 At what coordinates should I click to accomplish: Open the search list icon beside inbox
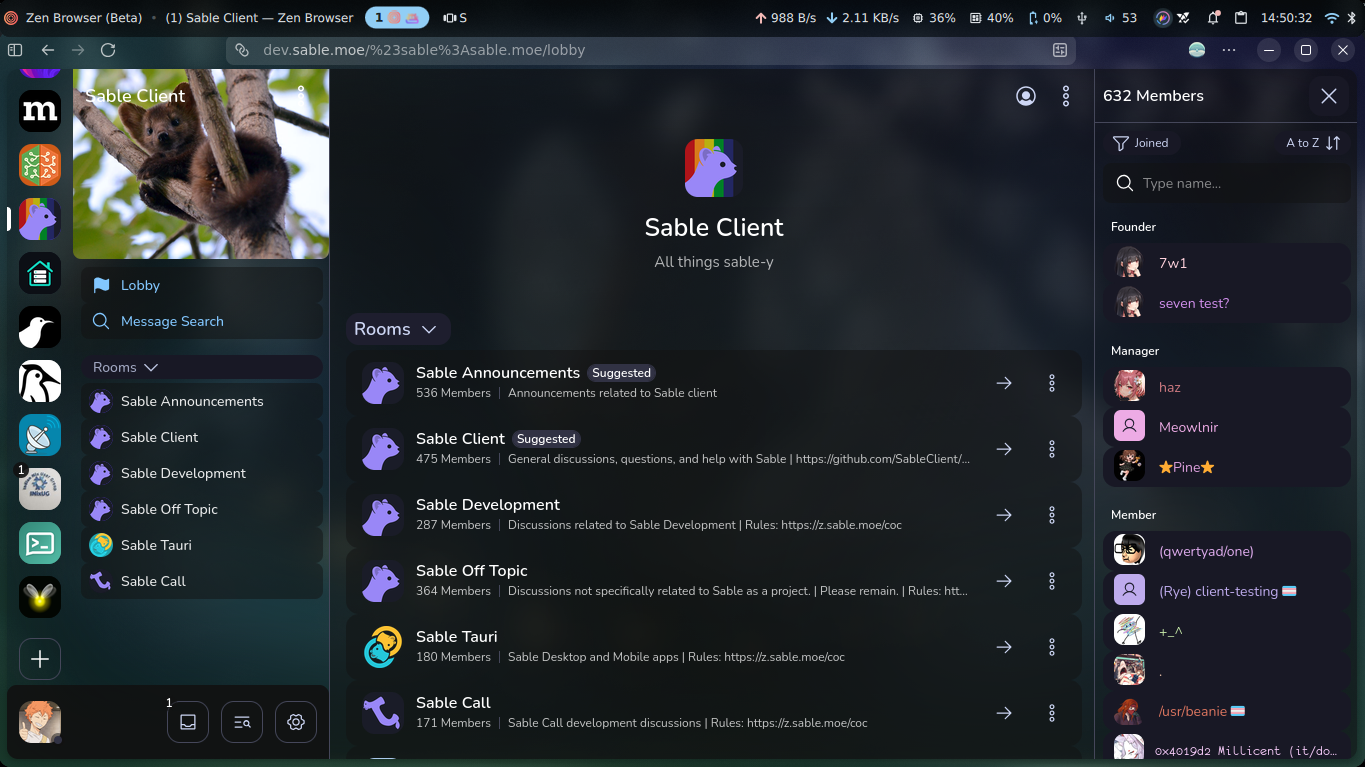tap(242, 722)
